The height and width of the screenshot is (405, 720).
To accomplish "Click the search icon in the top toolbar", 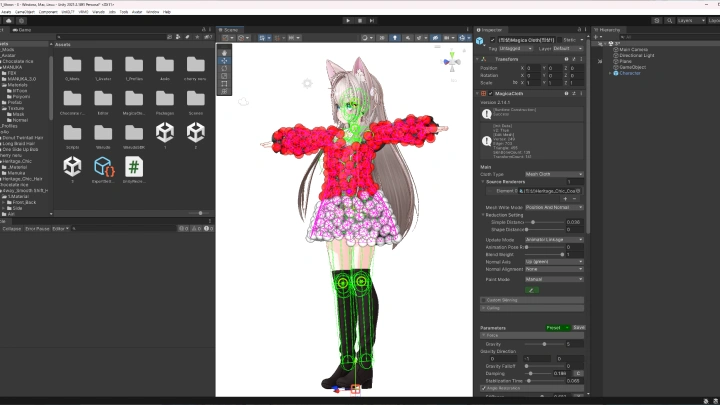I will [669, 21].
